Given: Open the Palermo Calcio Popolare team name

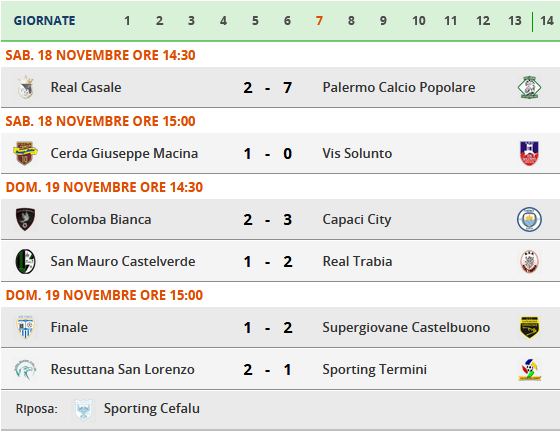Looking at the screenshot, I should pos(399,87).
